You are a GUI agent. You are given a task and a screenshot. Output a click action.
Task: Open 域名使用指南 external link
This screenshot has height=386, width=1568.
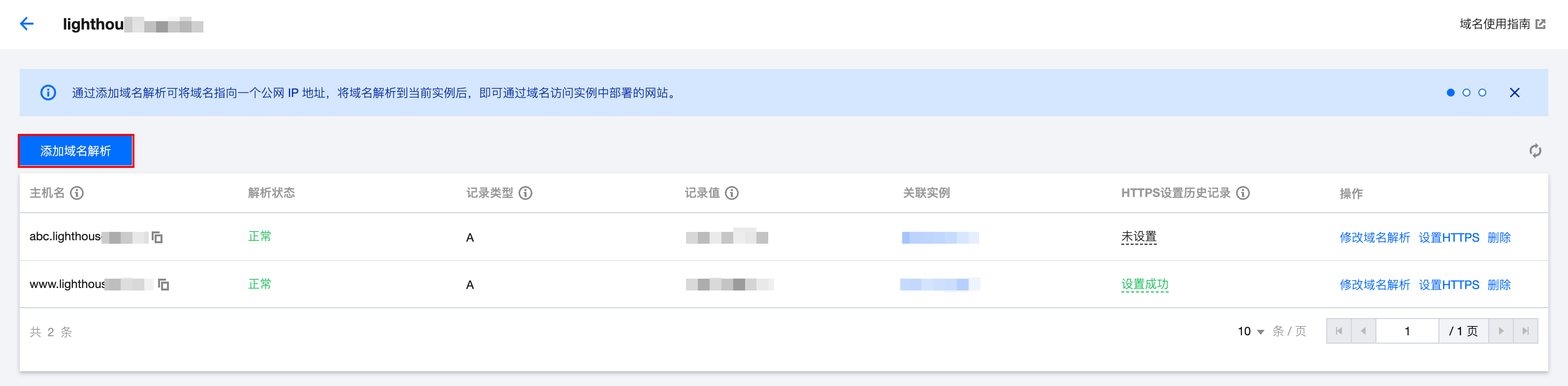coord(1502,24)
